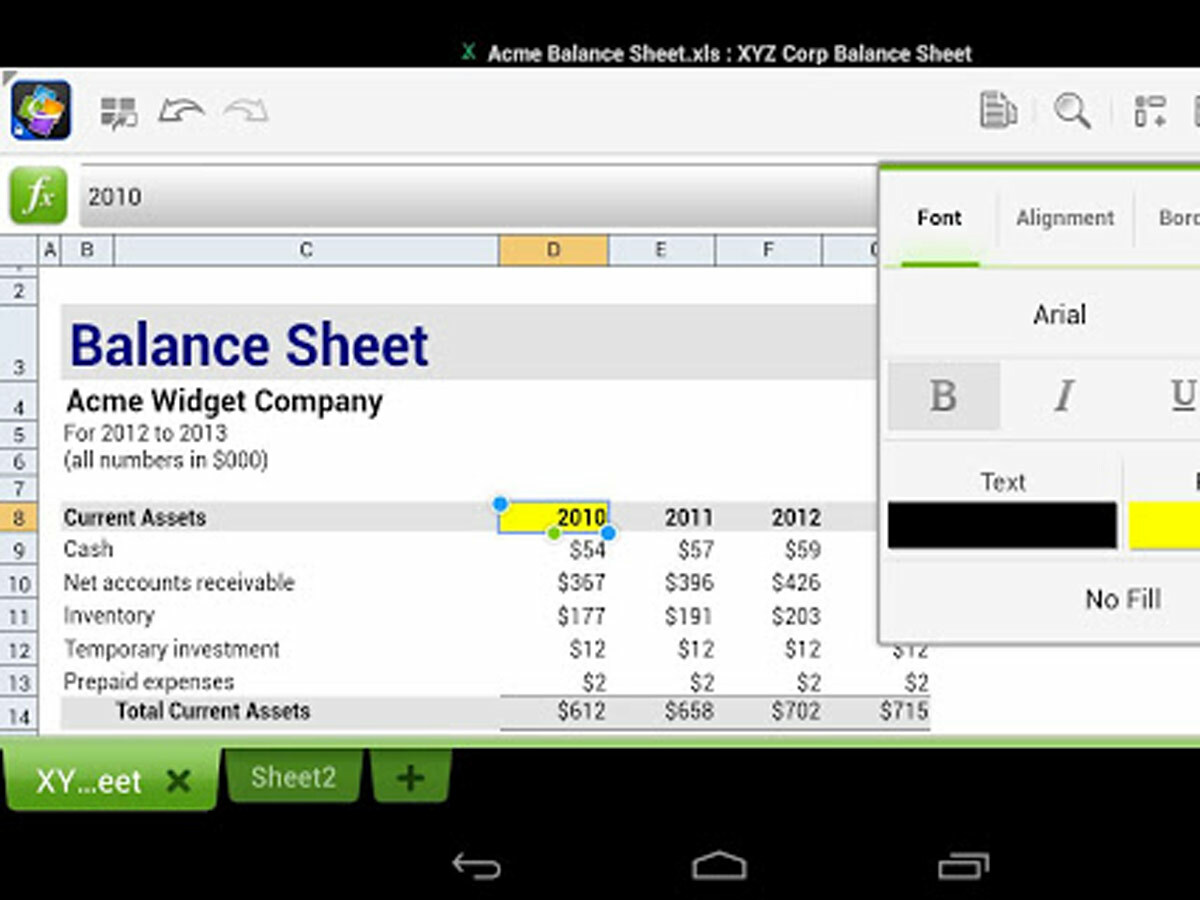Select the Balance Sheet title cell
The width and height of the screenshot is (1200, 900).
point(249,345)
